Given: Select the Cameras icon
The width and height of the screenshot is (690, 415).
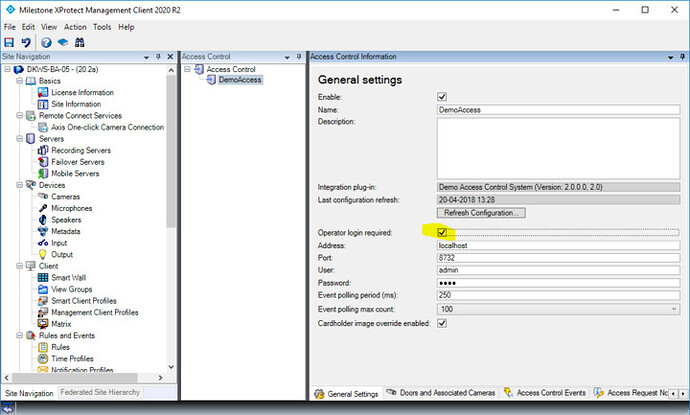Looking at the screenshot, I should click(x=43, y=196).
